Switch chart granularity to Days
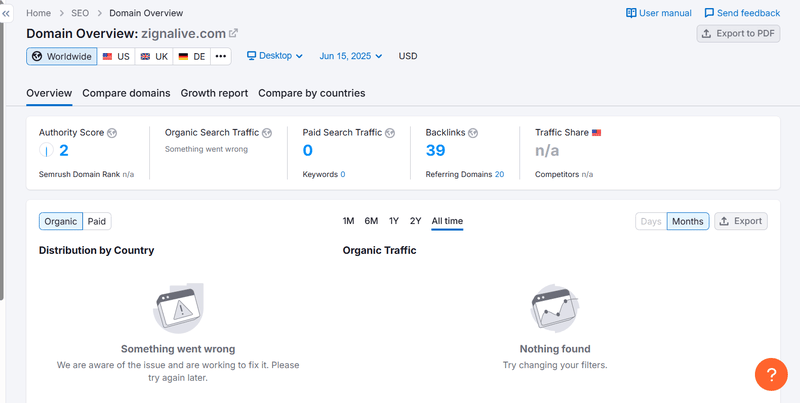The image size is (800, 403). pyautogui.click(x=651, y=221)
